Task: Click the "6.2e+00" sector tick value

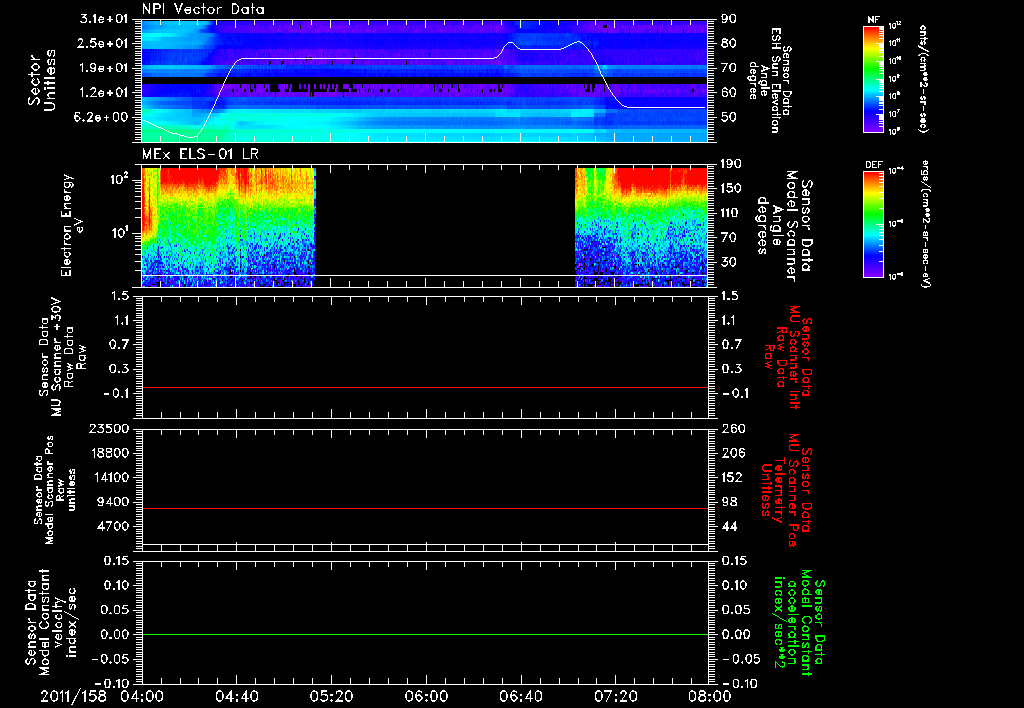Action: tap(103, 117)
